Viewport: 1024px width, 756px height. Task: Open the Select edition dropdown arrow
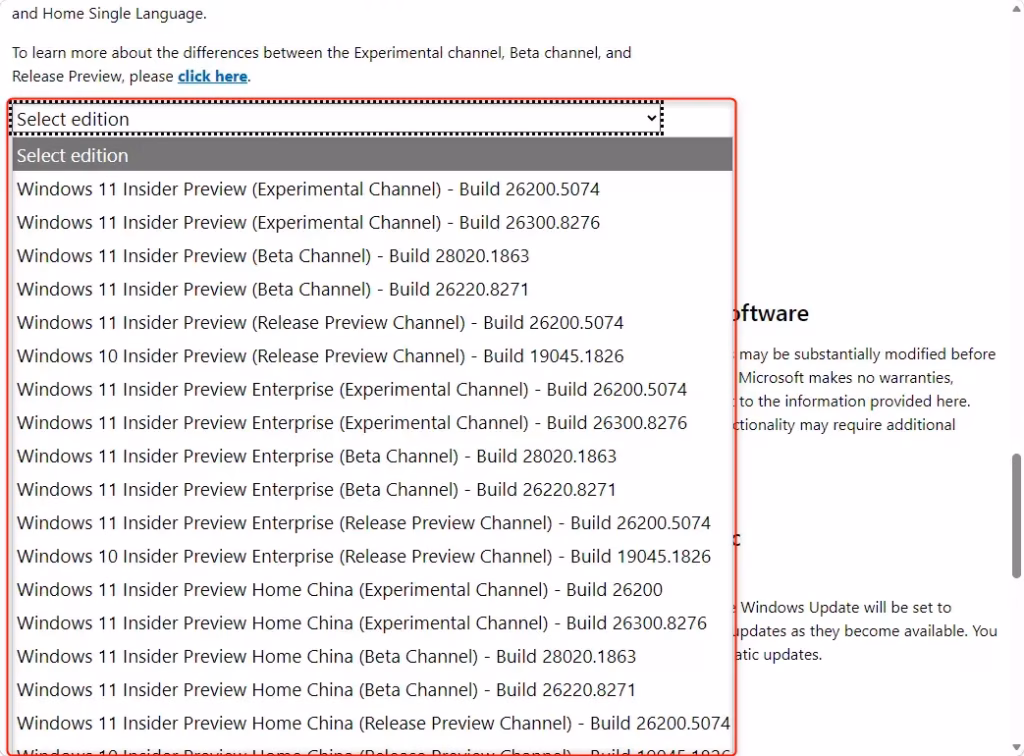point(651,119)
